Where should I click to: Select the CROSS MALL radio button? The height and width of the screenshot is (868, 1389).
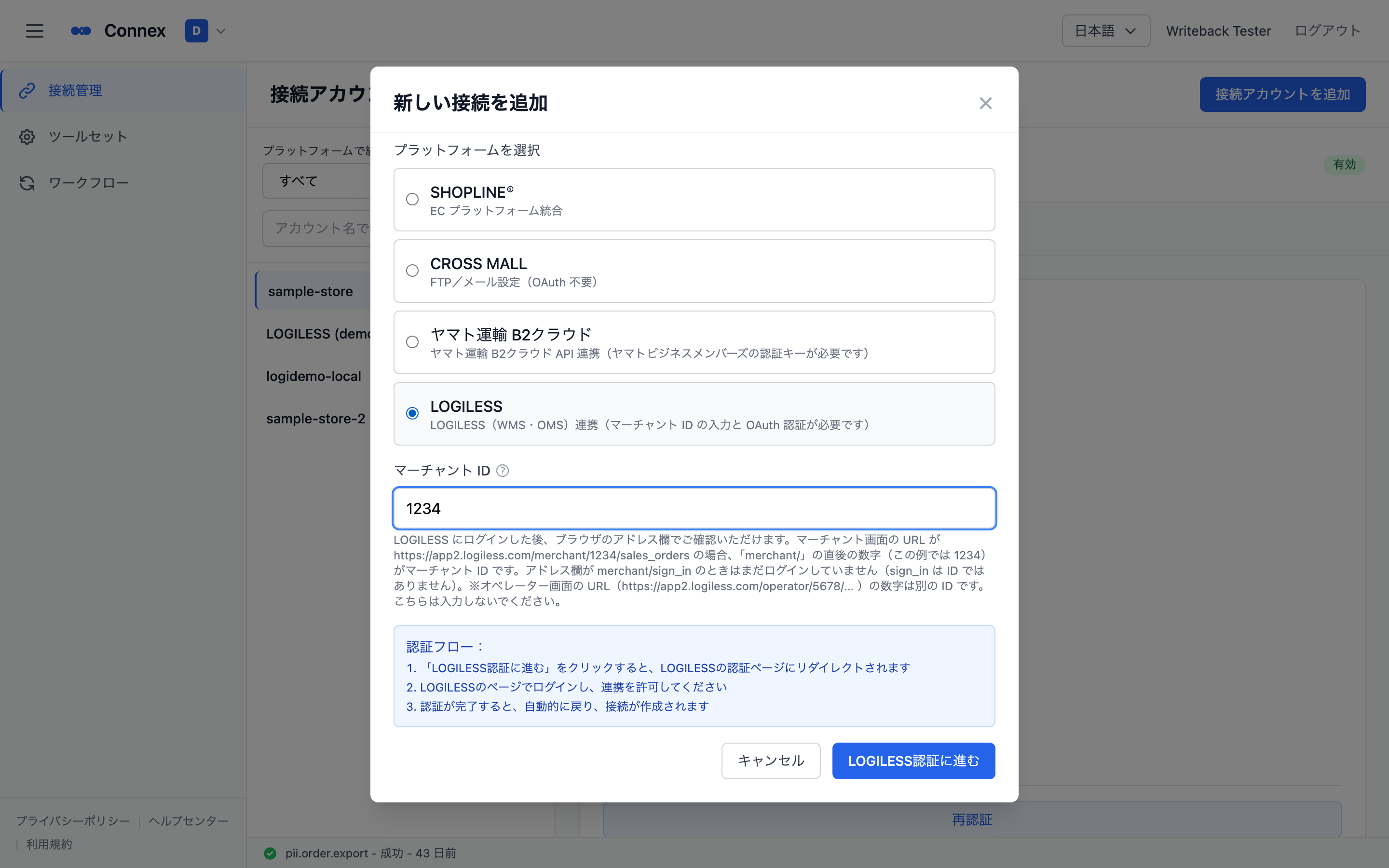(x=412, y=271)
